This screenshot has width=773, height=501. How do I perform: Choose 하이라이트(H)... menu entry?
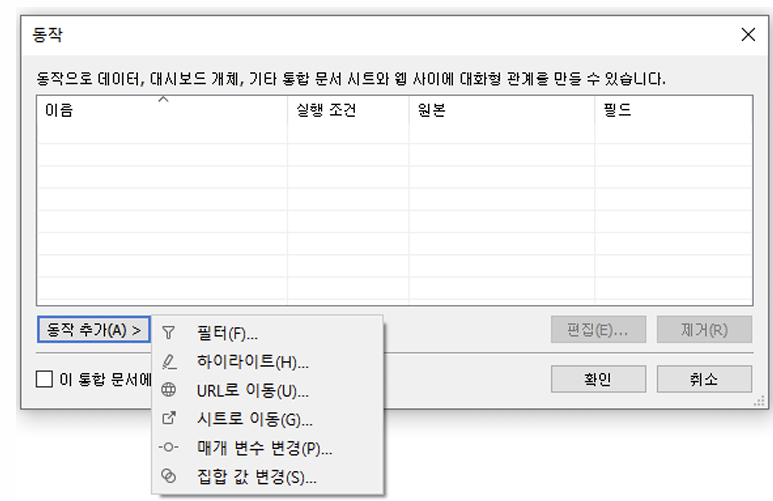coord(267,361)
